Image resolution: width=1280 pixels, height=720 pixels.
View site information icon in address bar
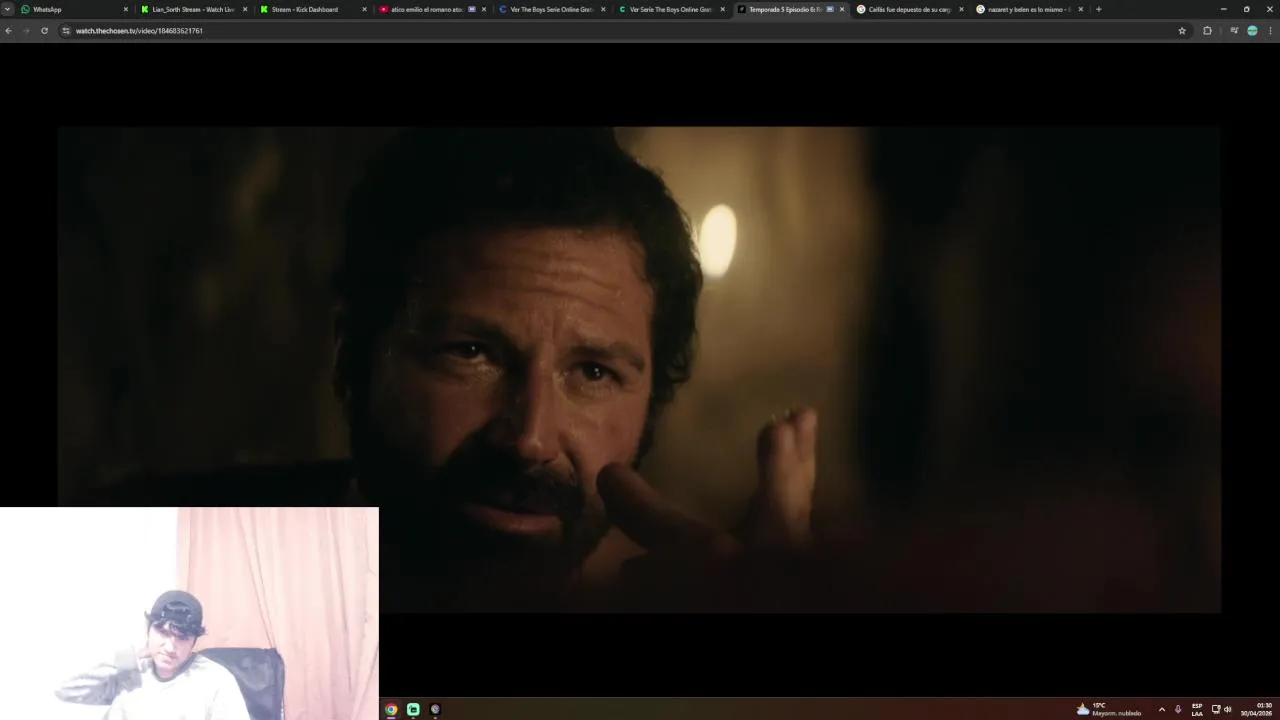[66, 31]
